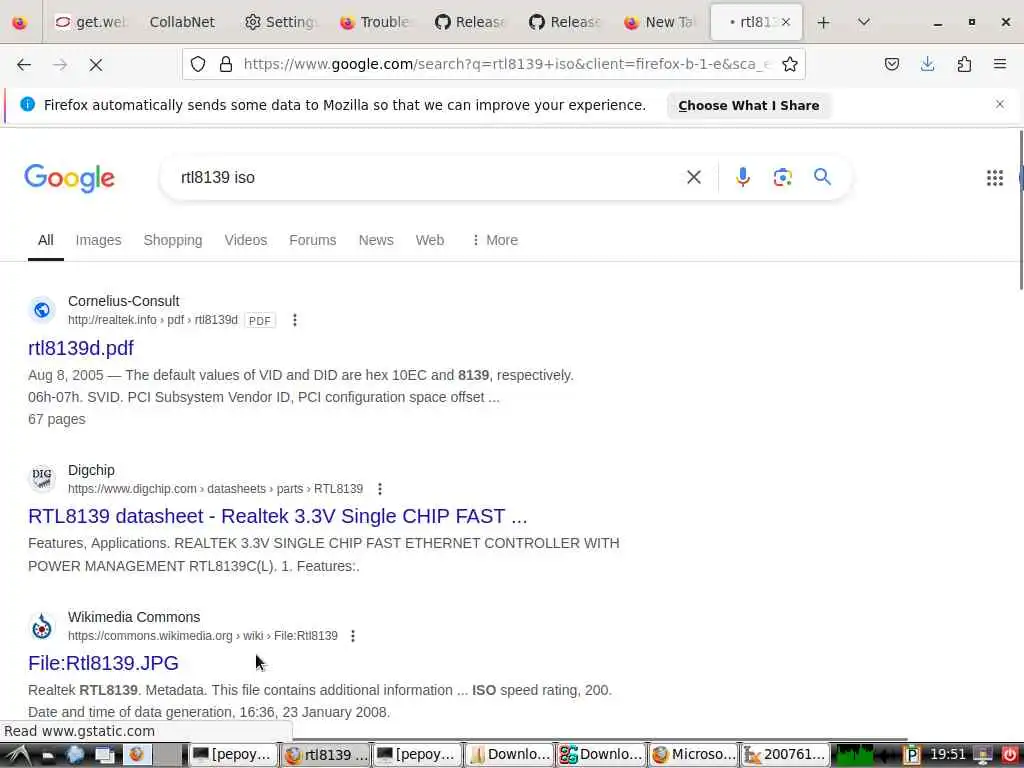List all tabs dropdown arrow
The height and width of the screenshot is (768, 1024).
pos(863,22)
